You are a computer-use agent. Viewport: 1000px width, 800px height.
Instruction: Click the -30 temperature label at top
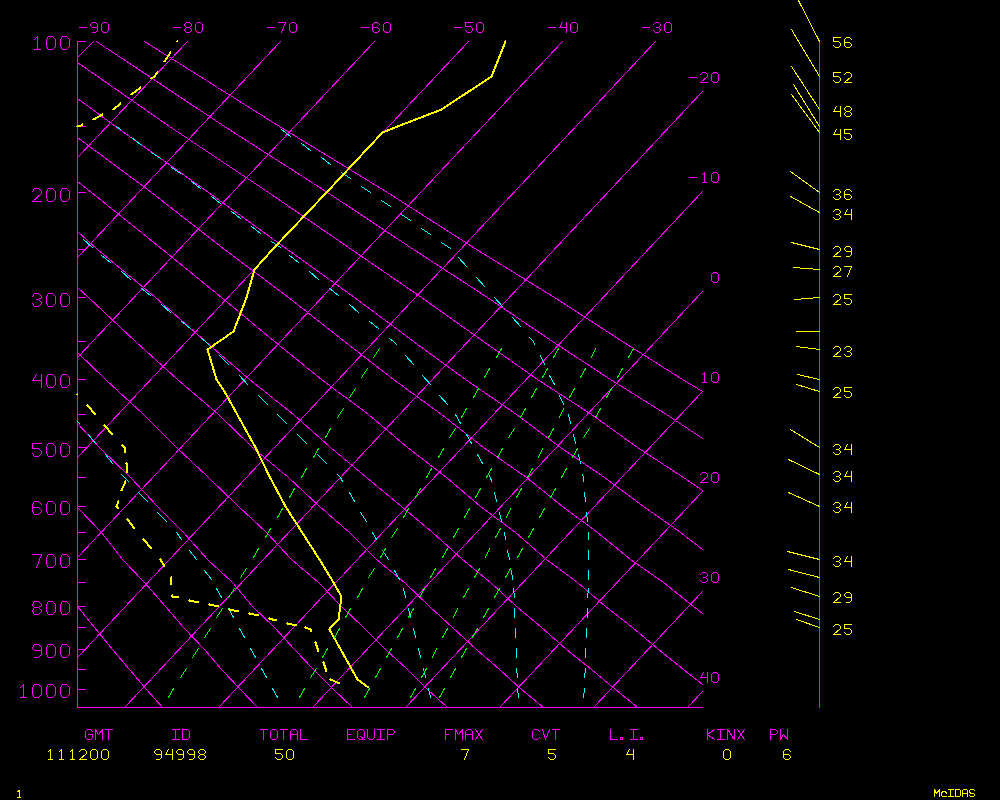coord(655,28)
